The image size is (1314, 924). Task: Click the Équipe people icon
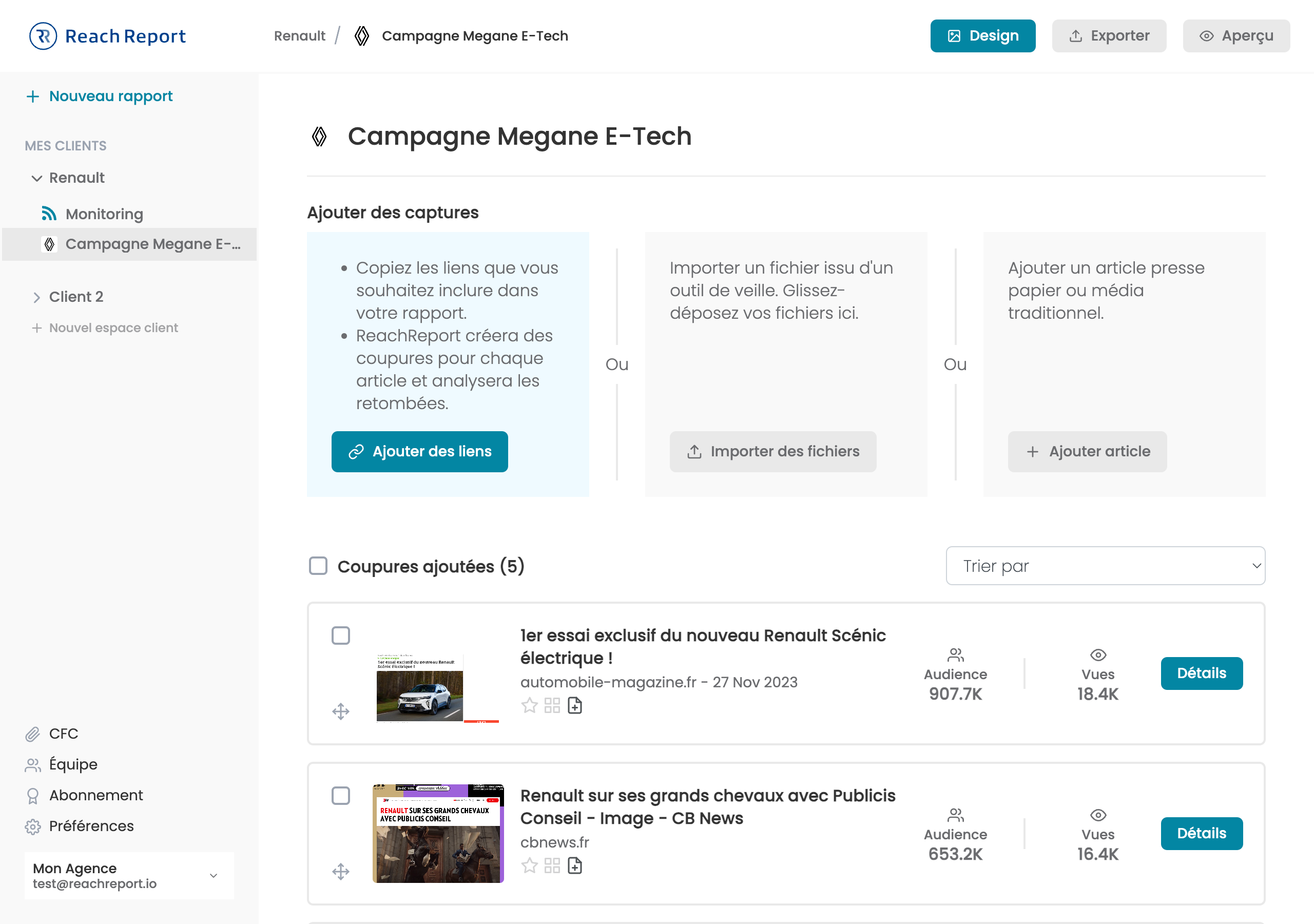pos(33,765)
